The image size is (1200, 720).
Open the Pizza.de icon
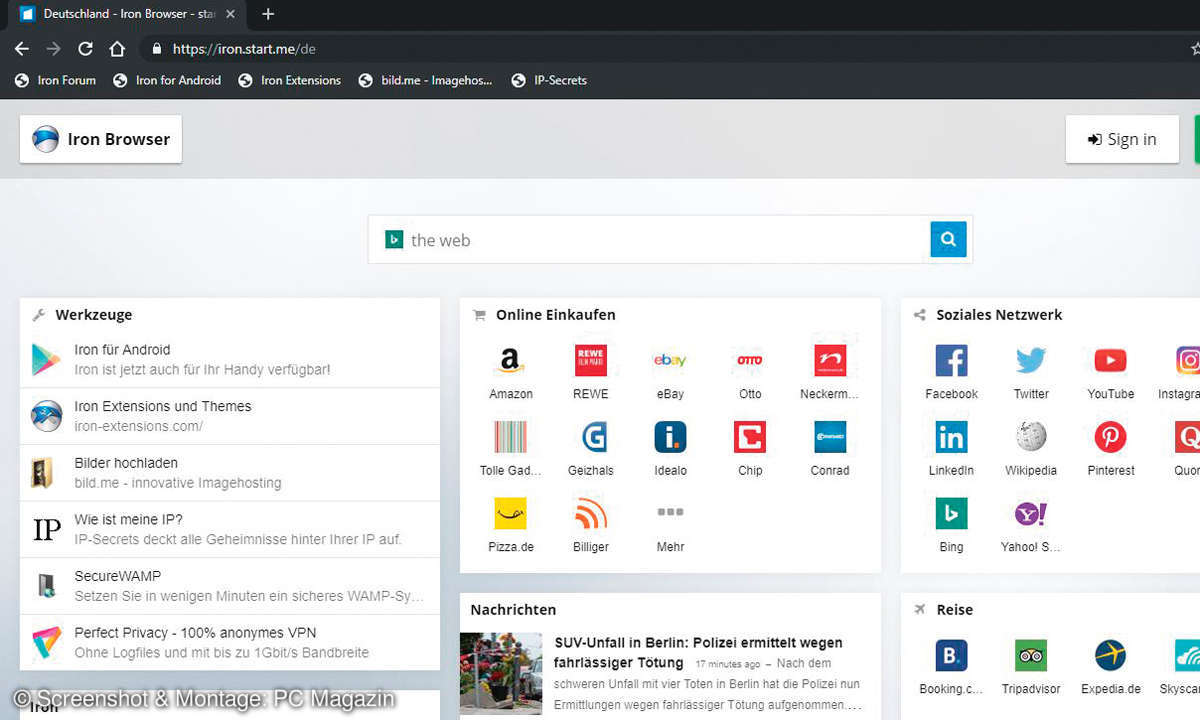point(510,514)
